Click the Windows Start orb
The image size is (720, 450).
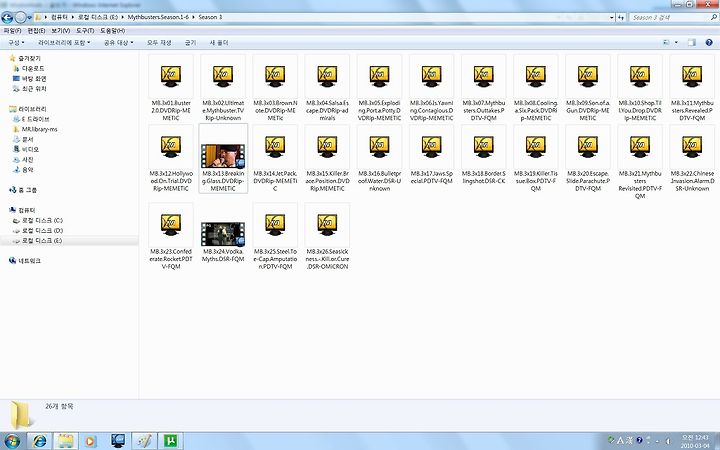pos(12,441)
